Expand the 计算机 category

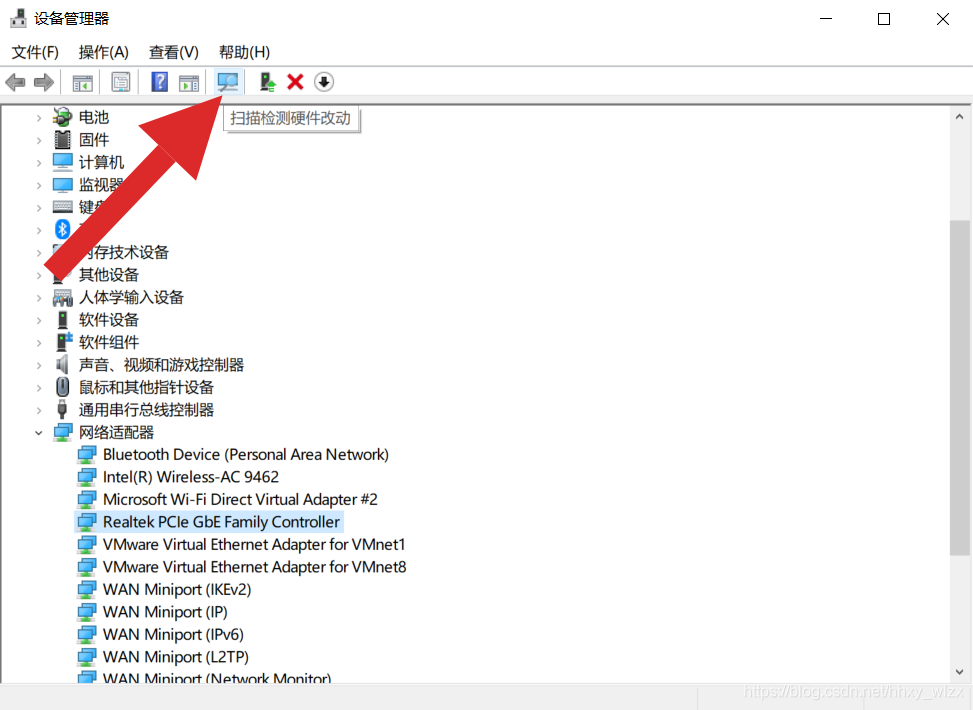point(38,163)
